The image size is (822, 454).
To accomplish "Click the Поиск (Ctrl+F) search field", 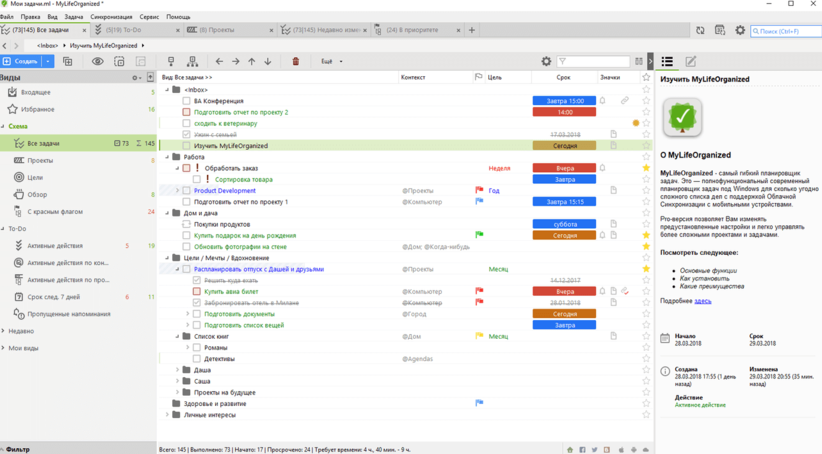I will pyautogui.click(x=786, y=31).
